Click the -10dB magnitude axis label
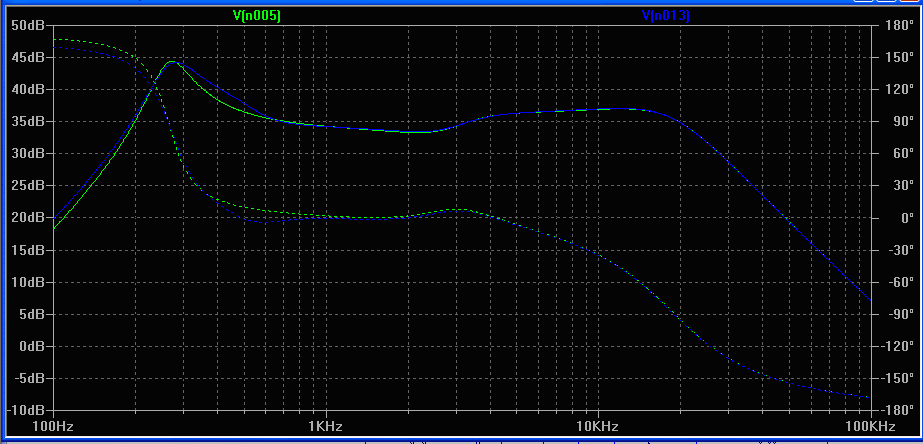The image size is (923, 444). point(25,410)
